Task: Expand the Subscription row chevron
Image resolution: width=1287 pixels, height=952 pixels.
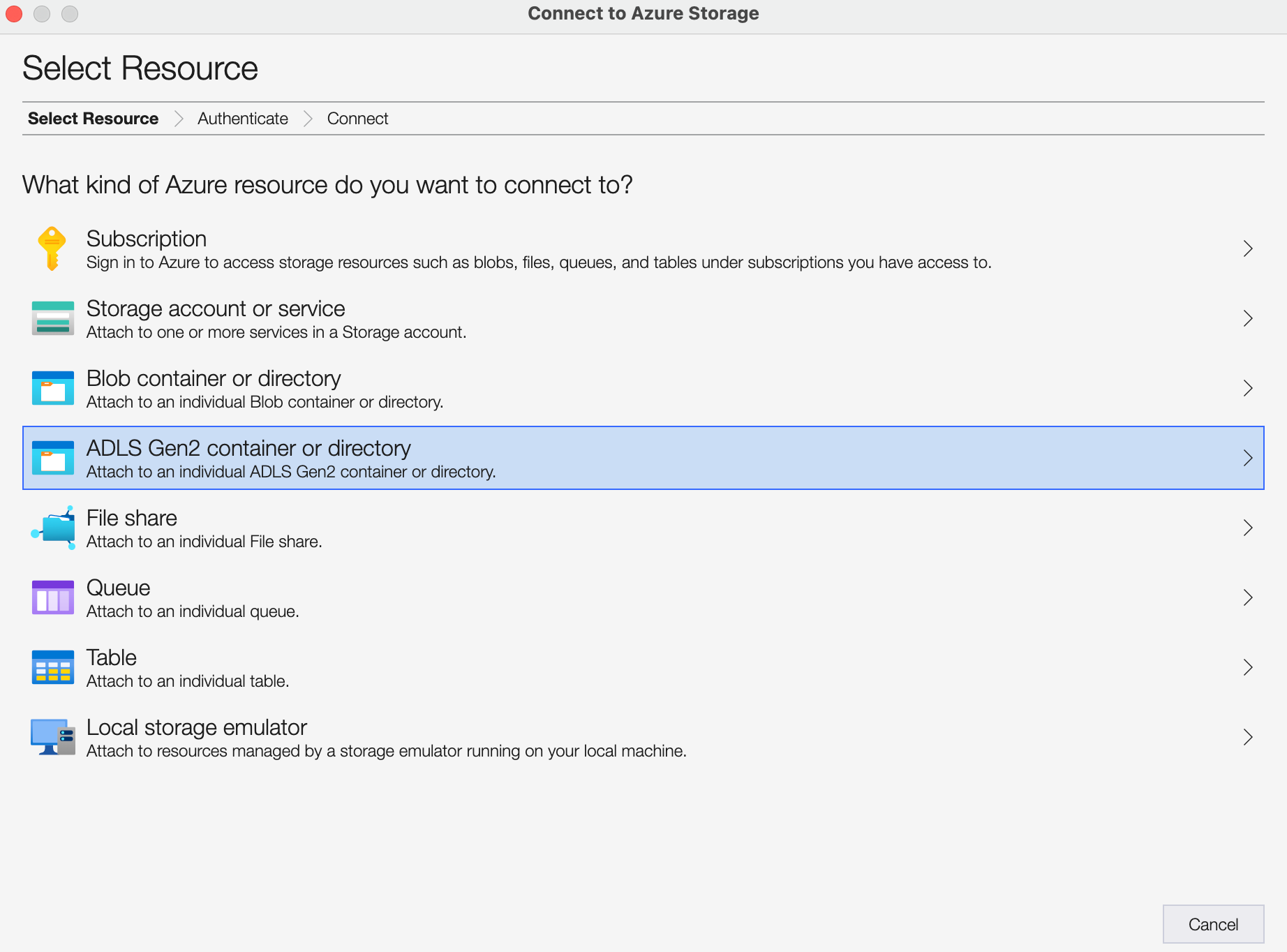Action: (1248, 248)
